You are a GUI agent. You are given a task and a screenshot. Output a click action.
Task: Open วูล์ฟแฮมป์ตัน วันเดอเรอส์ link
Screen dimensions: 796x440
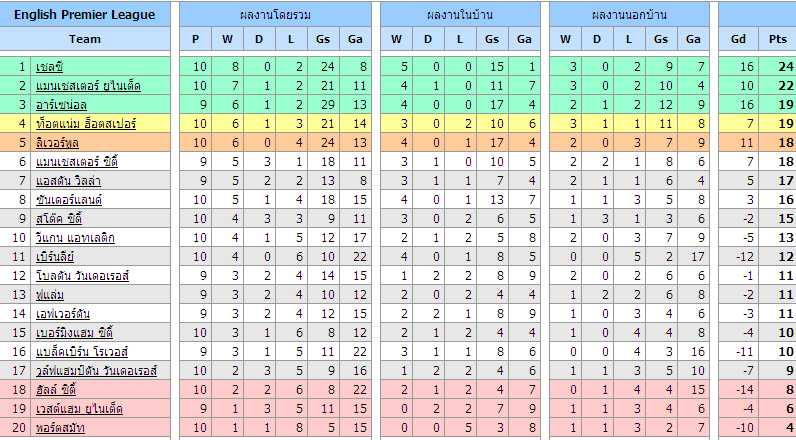[x=96, y=370]
